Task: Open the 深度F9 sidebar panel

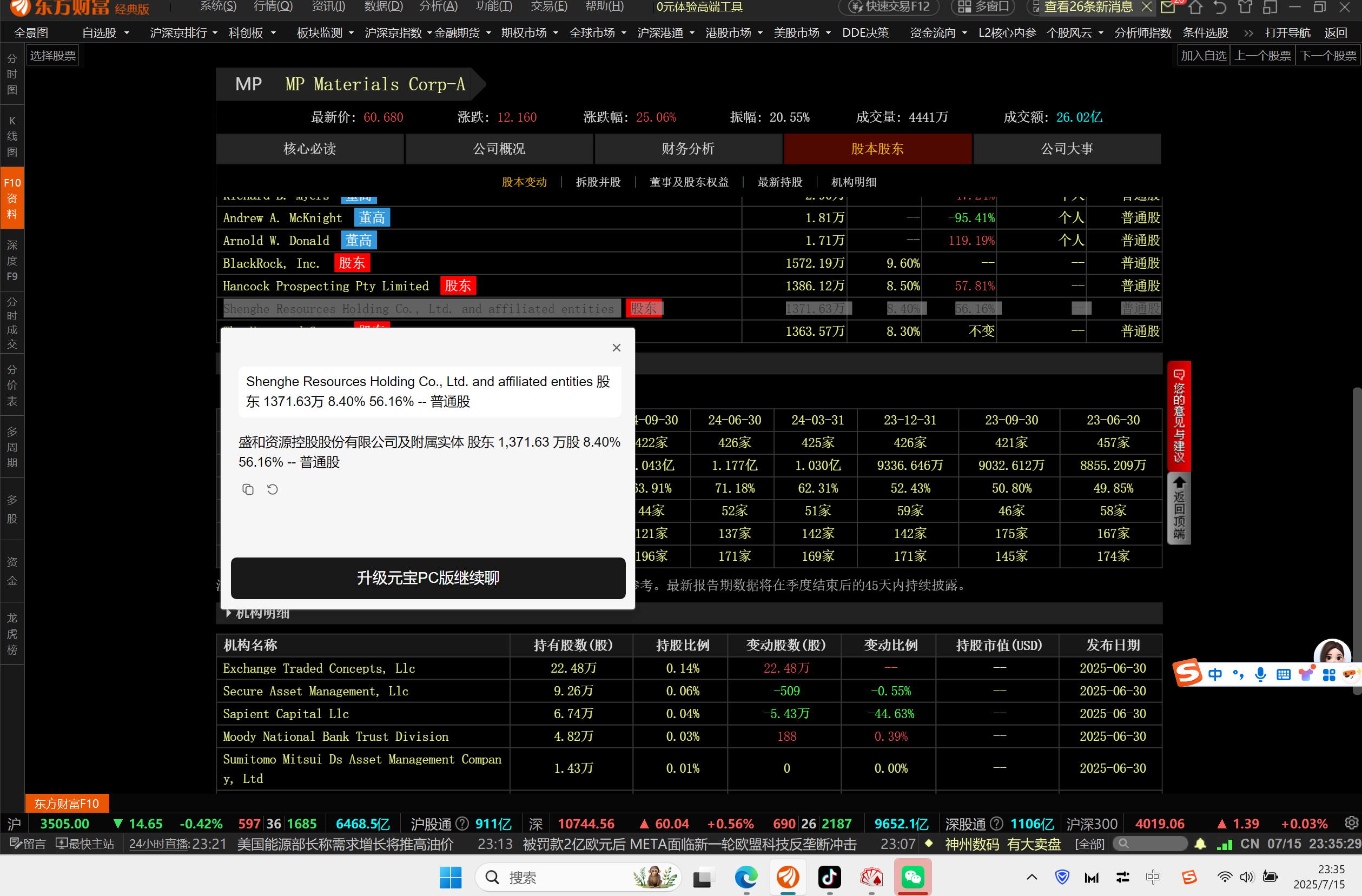Action: tap(12, 260)
